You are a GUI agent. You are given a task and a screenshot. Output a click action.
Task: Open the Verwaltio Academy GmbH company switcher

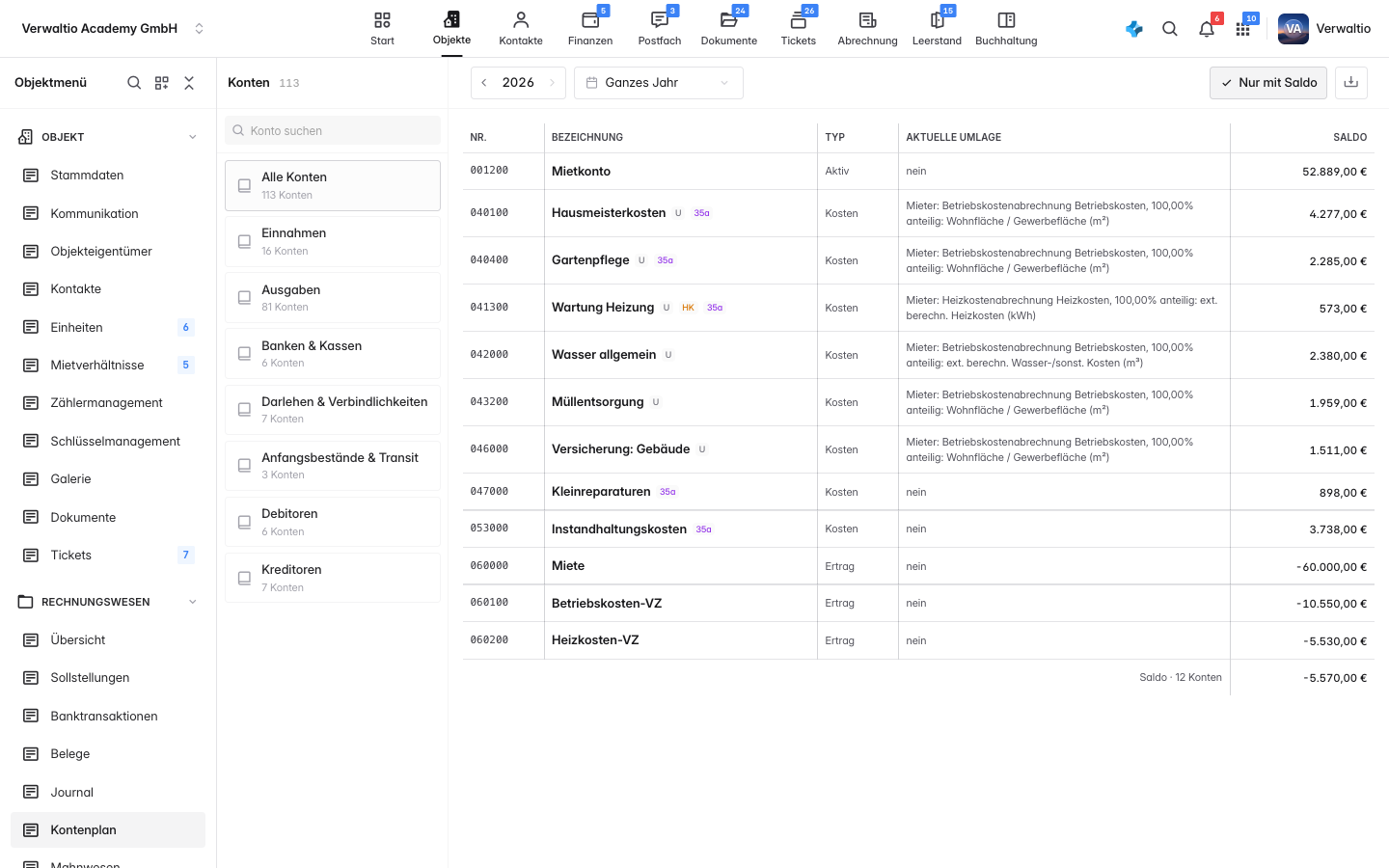pos(113,29)
